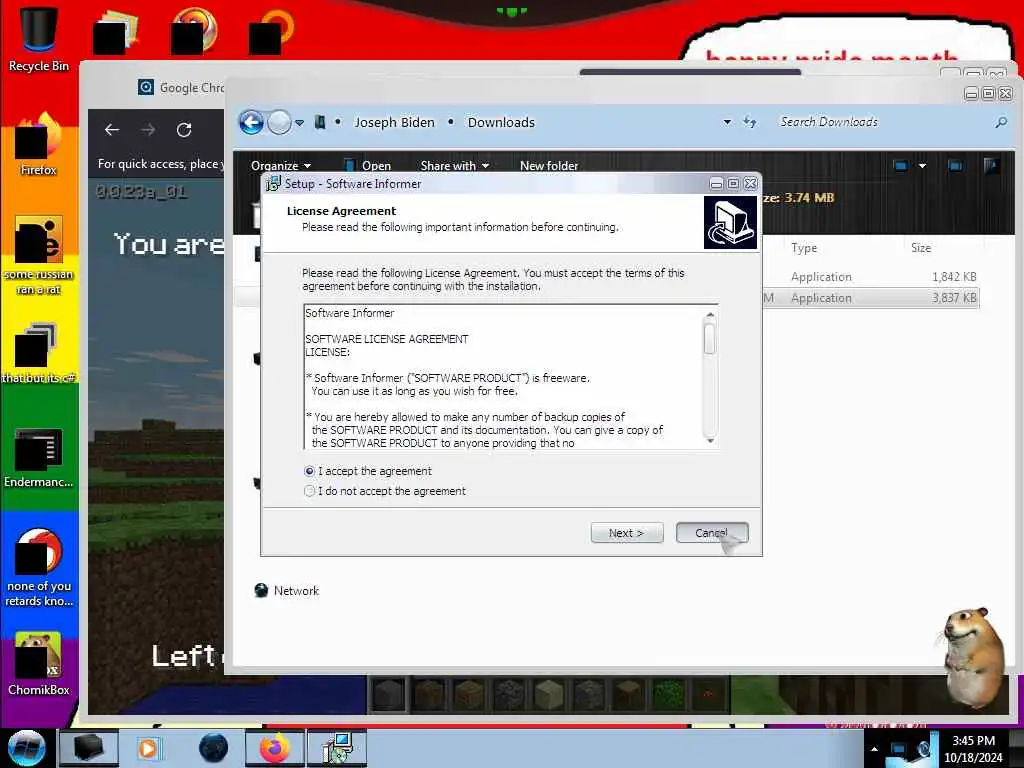The image size is (1024, 768).
Task: Open the recent pages arrow beside forward
Action: tap(299, 123)
